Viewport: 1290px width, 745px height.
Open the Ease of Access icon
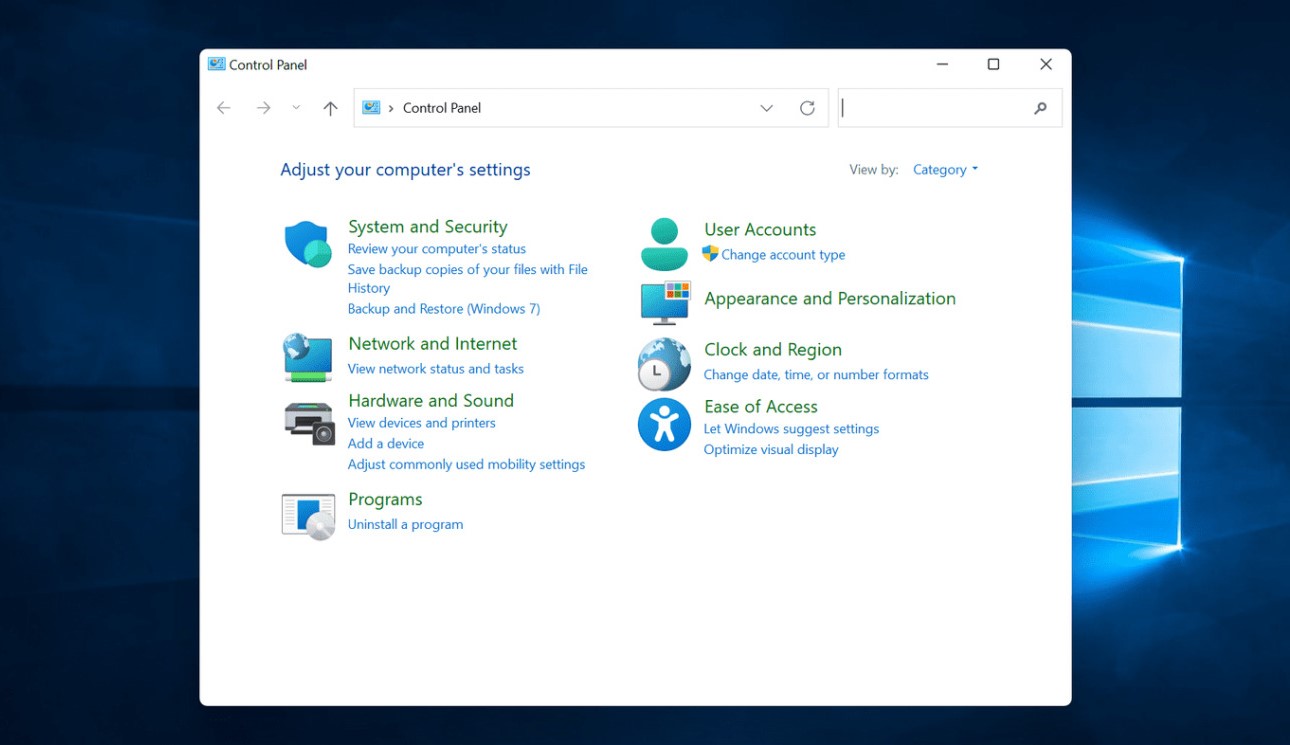(x=664, y=425)
